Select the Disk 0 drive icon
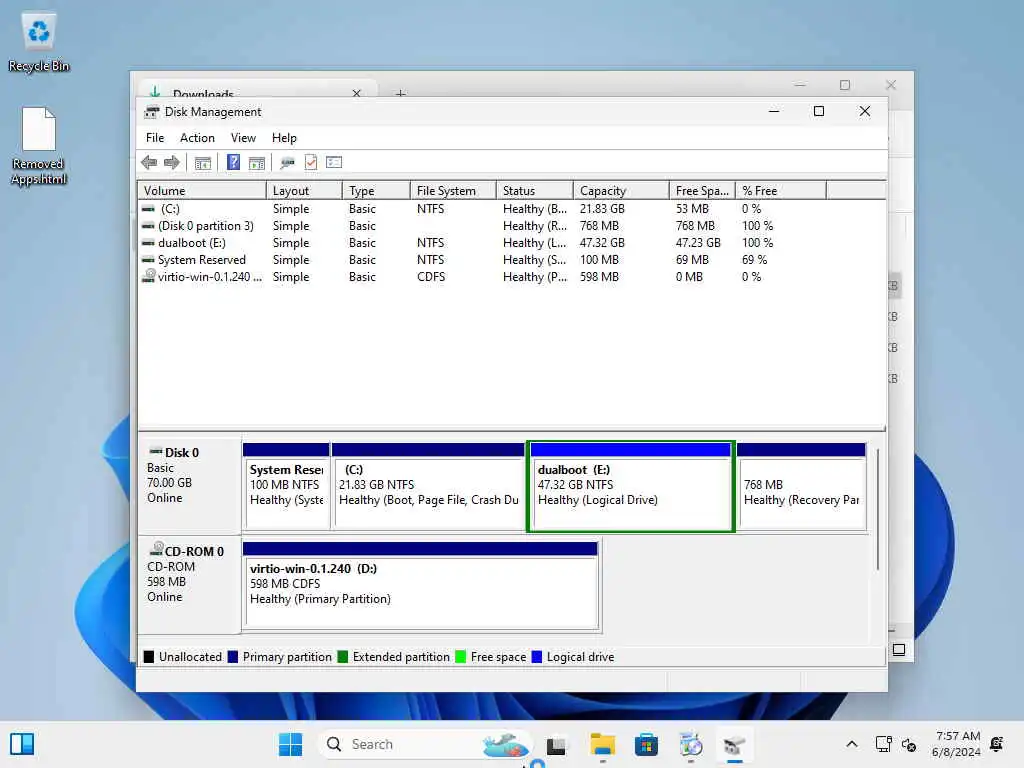Viewport: 1024px width, 768px height. point(155,451)
